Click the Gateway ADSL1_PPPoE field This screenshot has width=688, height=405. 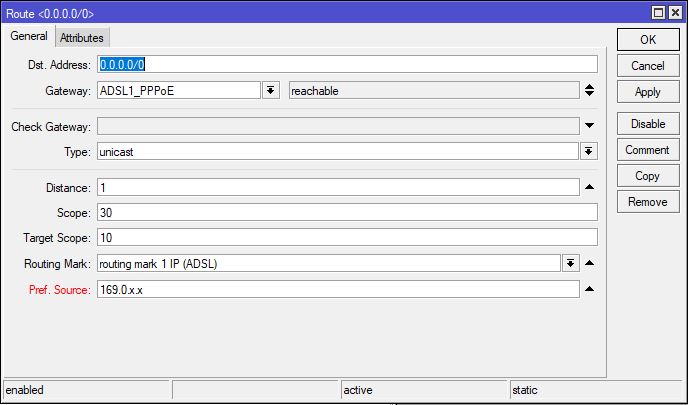tap(179, 90)
